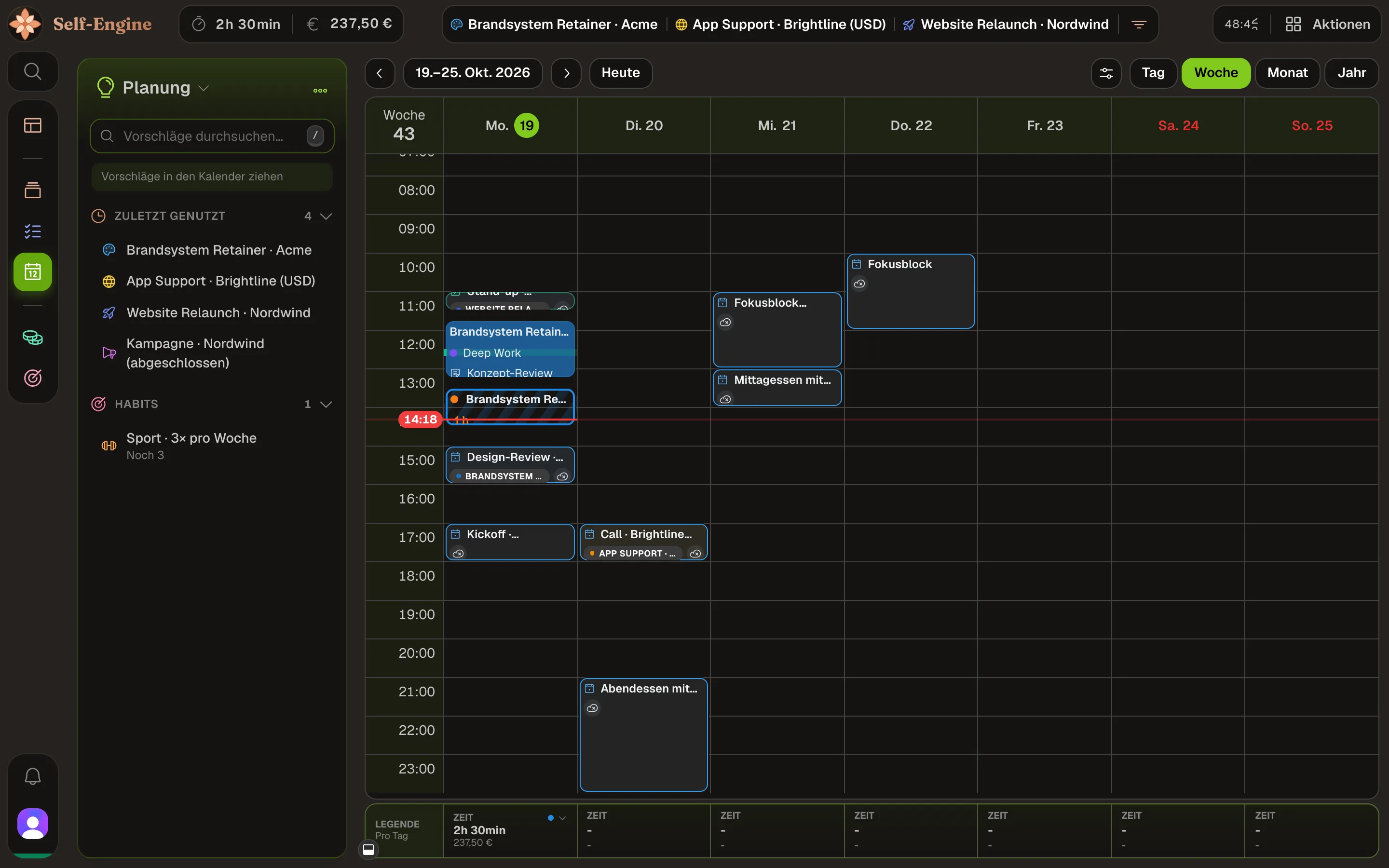The image size is (1389, 868).
Task: Go to the previous week arrow
Action: [x=380, y=73]
